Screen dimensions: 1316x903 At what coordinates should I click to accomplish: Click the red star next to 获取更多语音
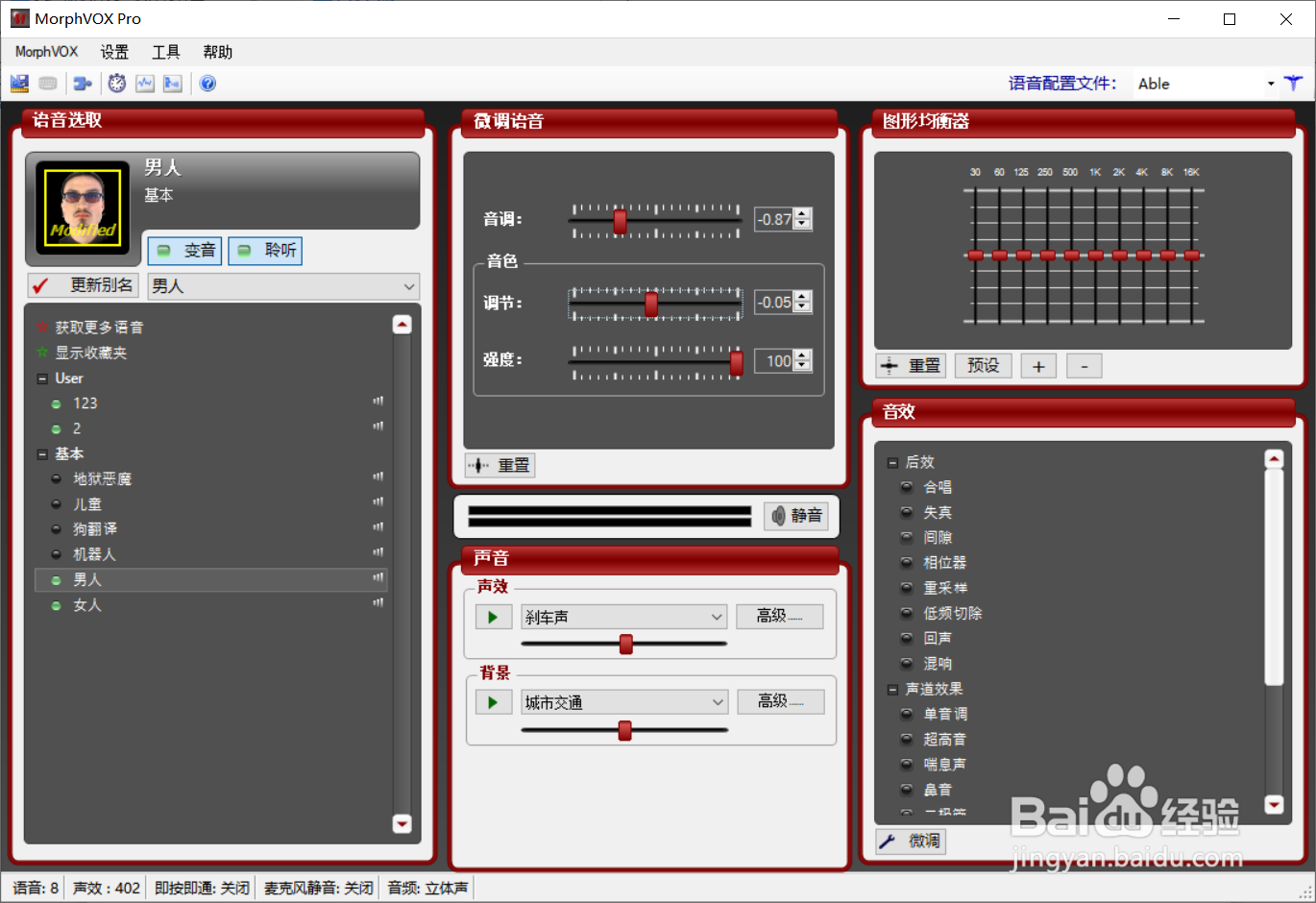coord(42,327)
